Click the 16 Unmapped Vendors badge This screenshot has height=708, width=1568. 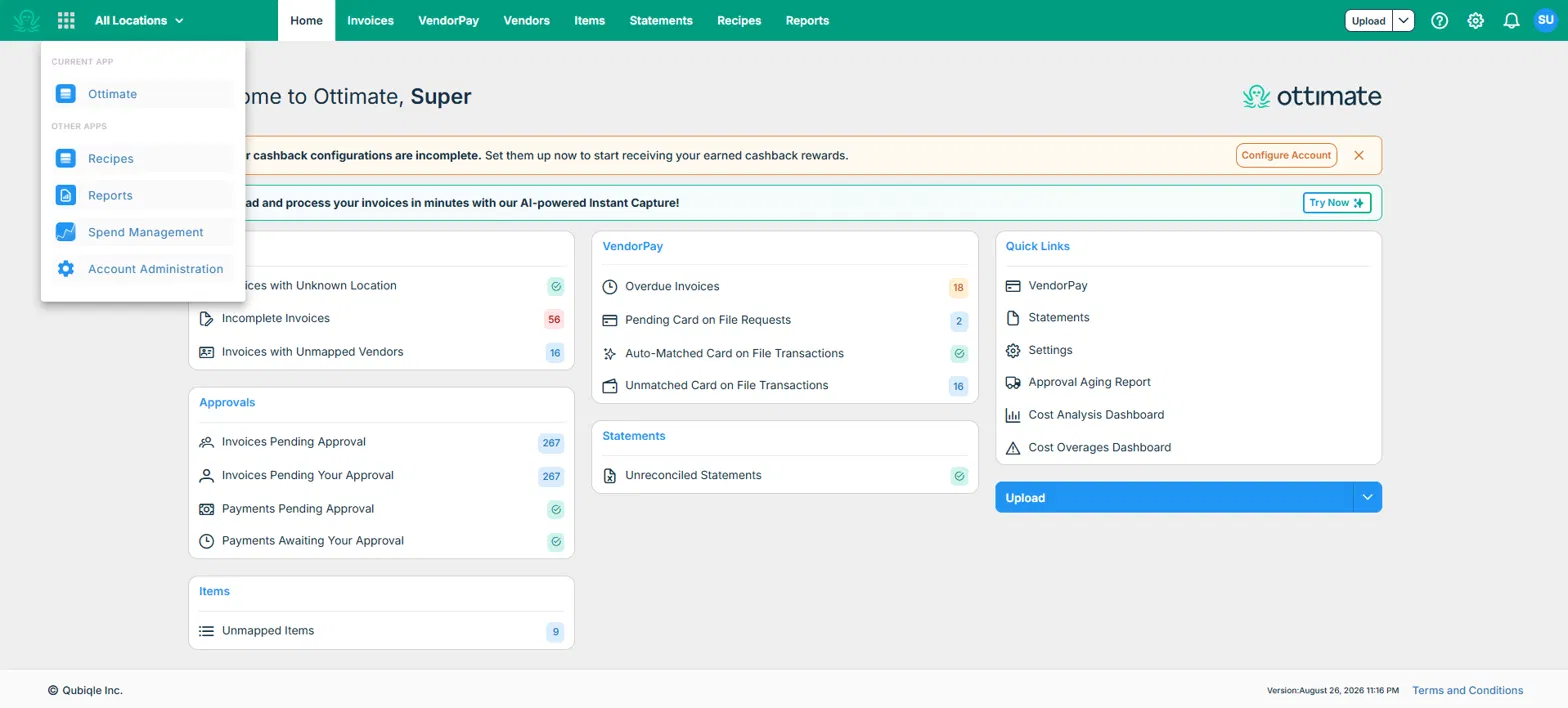[555, 353]
